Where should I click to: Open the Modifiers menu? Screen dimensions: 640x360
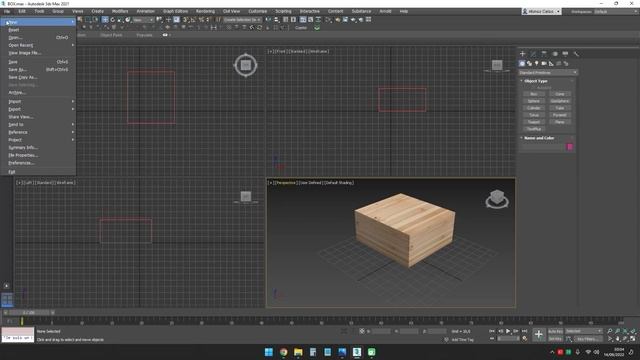[120, 11]
